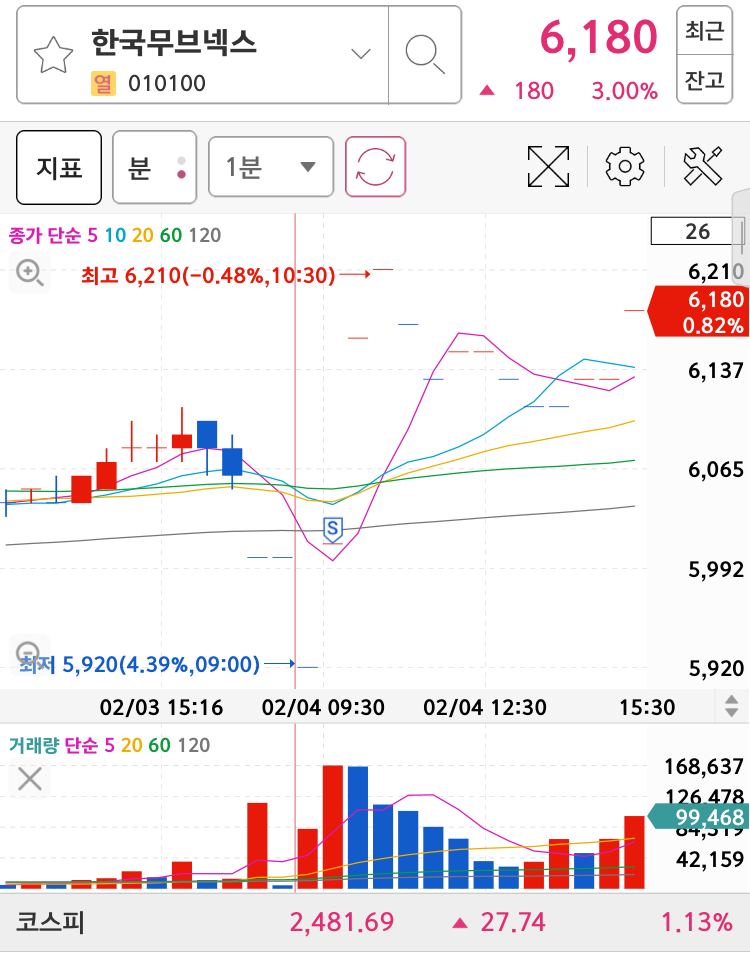The image size is (750, 958).
Task: Click the 99,468 volume tag on axis
Action: pos(697,817)
